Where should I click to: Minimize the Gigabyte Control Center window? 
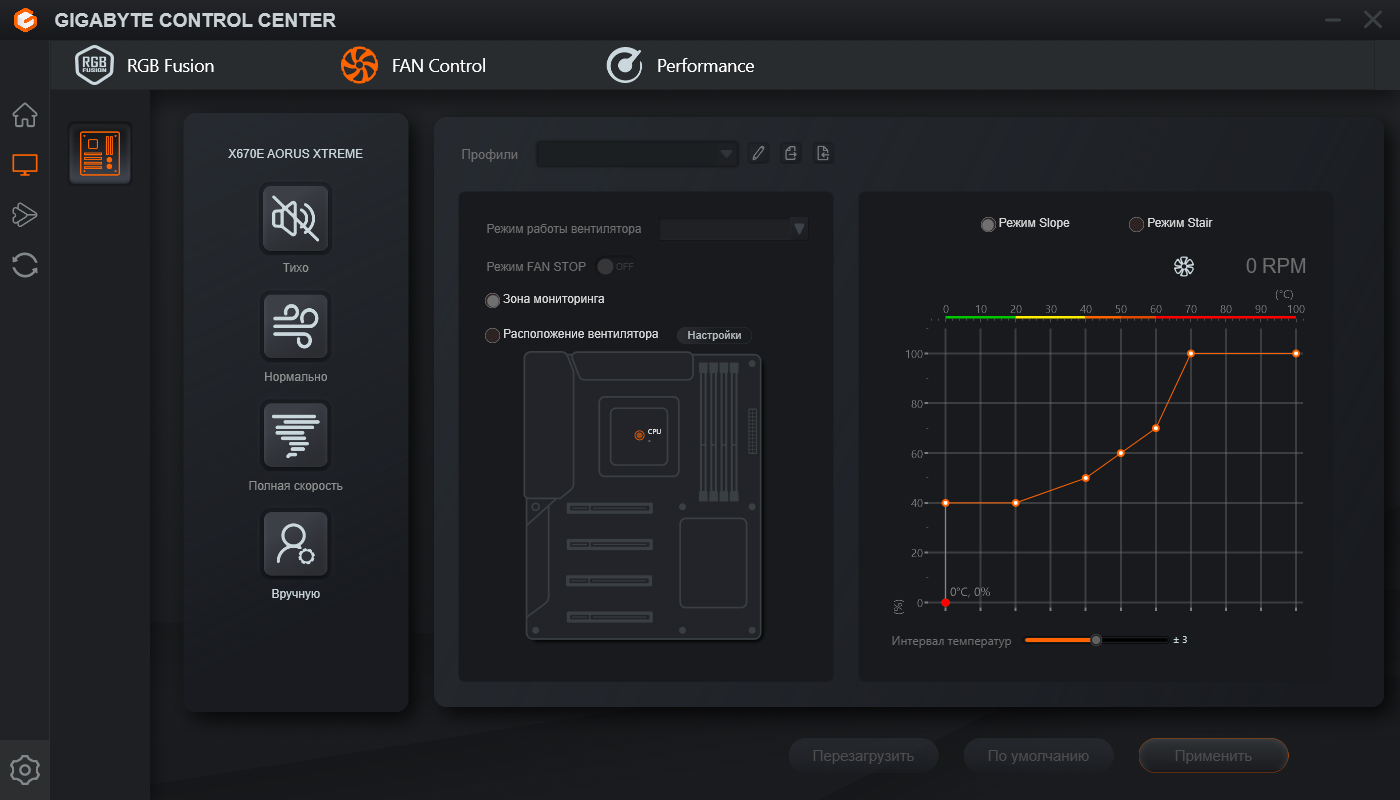tap(1333, 20)
